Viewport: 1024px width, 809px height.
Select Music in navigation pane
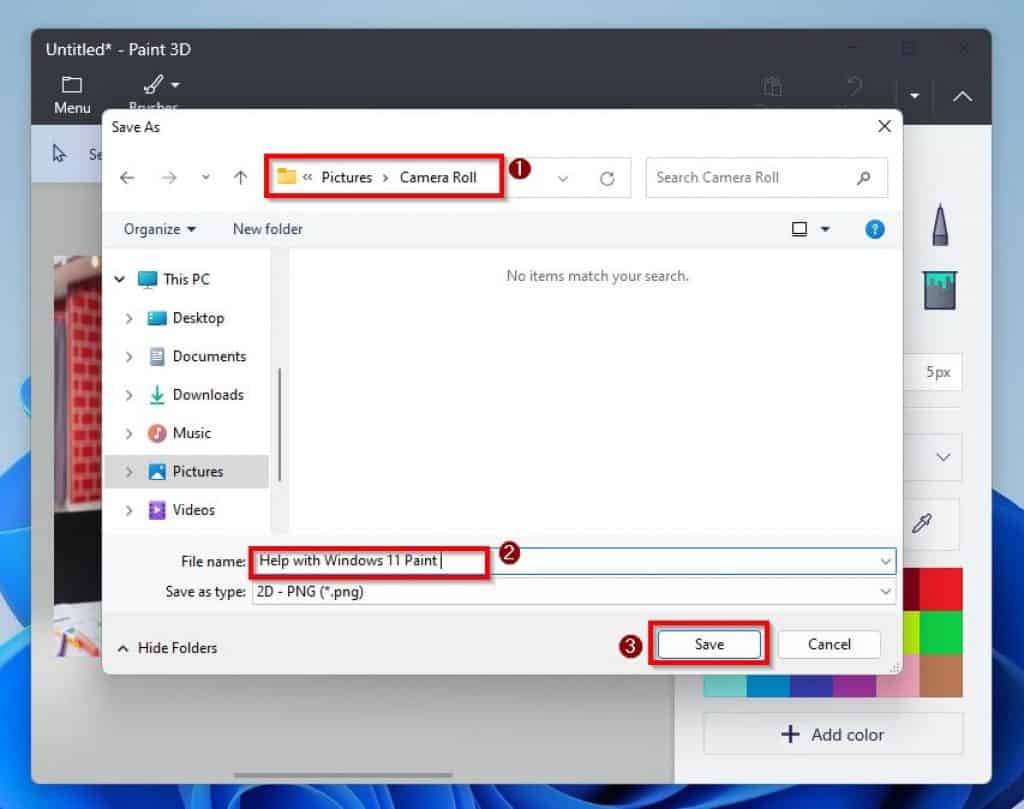[x=192, y=434]
